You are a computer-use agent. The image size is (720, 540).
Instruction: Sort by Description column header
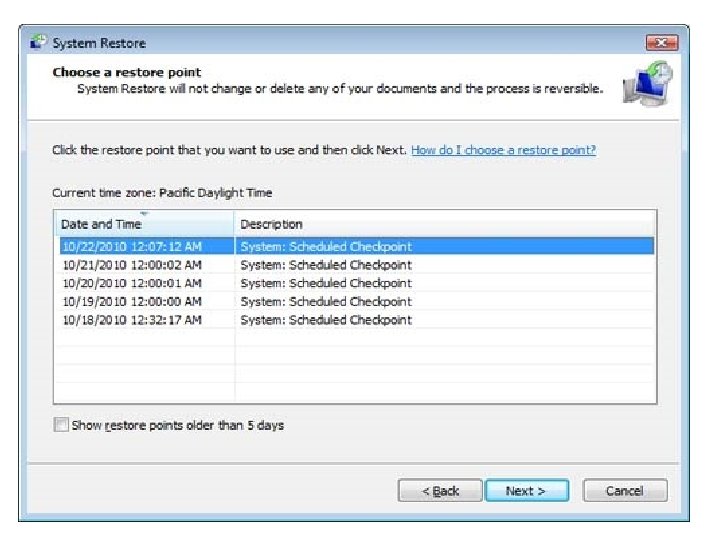tap(444, 224)
